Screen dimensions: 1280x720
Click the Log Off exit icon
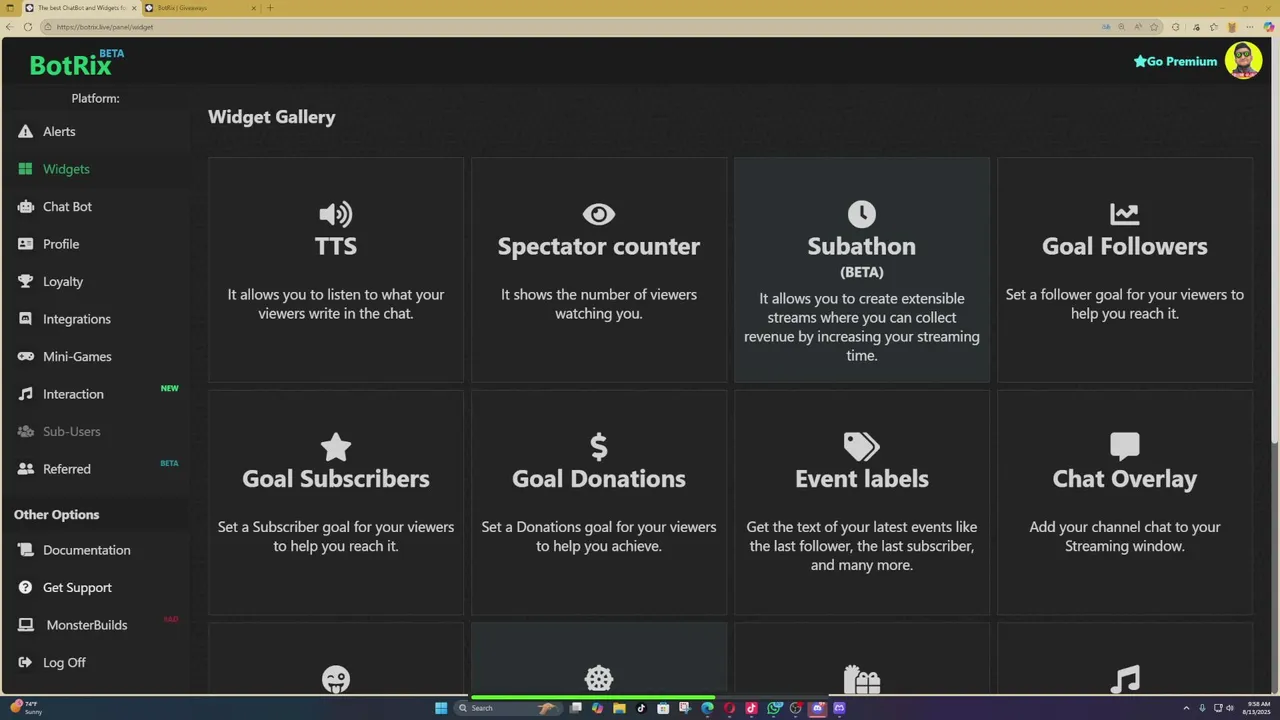point(25,662)
